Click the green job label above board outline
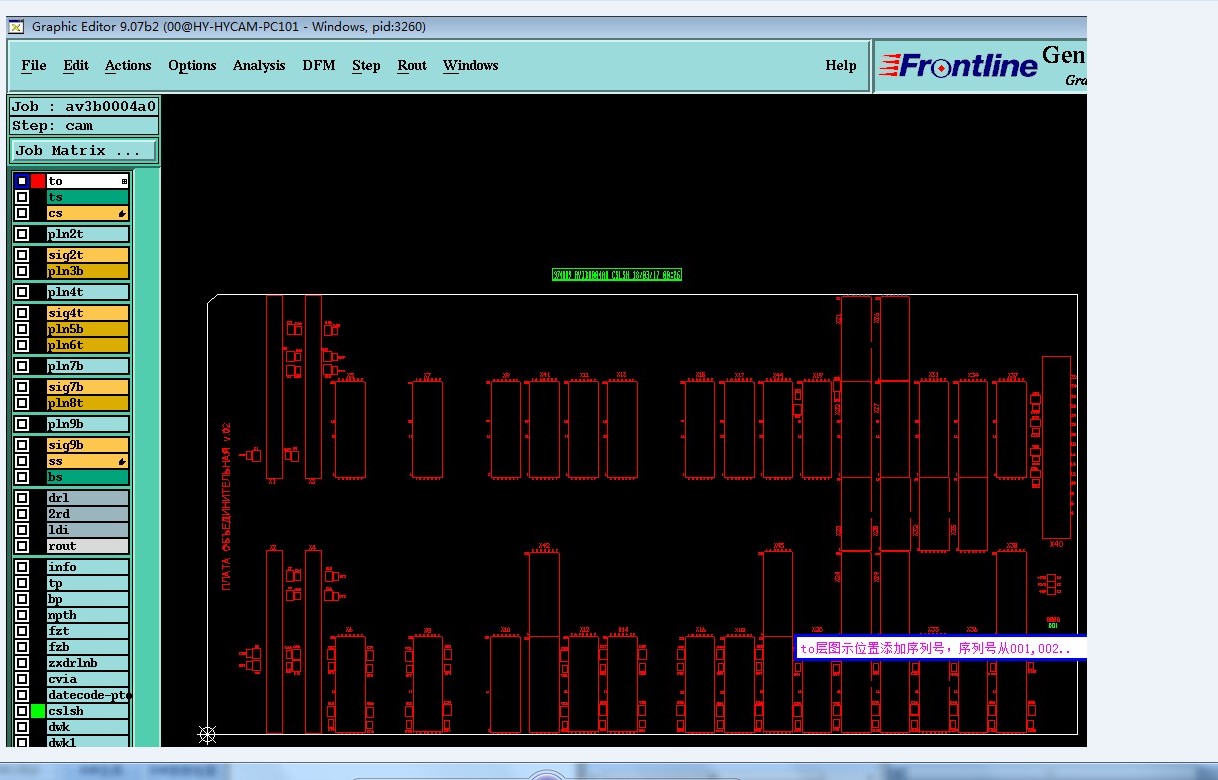The height and width of the screenshot is (780, 1218). (617, 274)
